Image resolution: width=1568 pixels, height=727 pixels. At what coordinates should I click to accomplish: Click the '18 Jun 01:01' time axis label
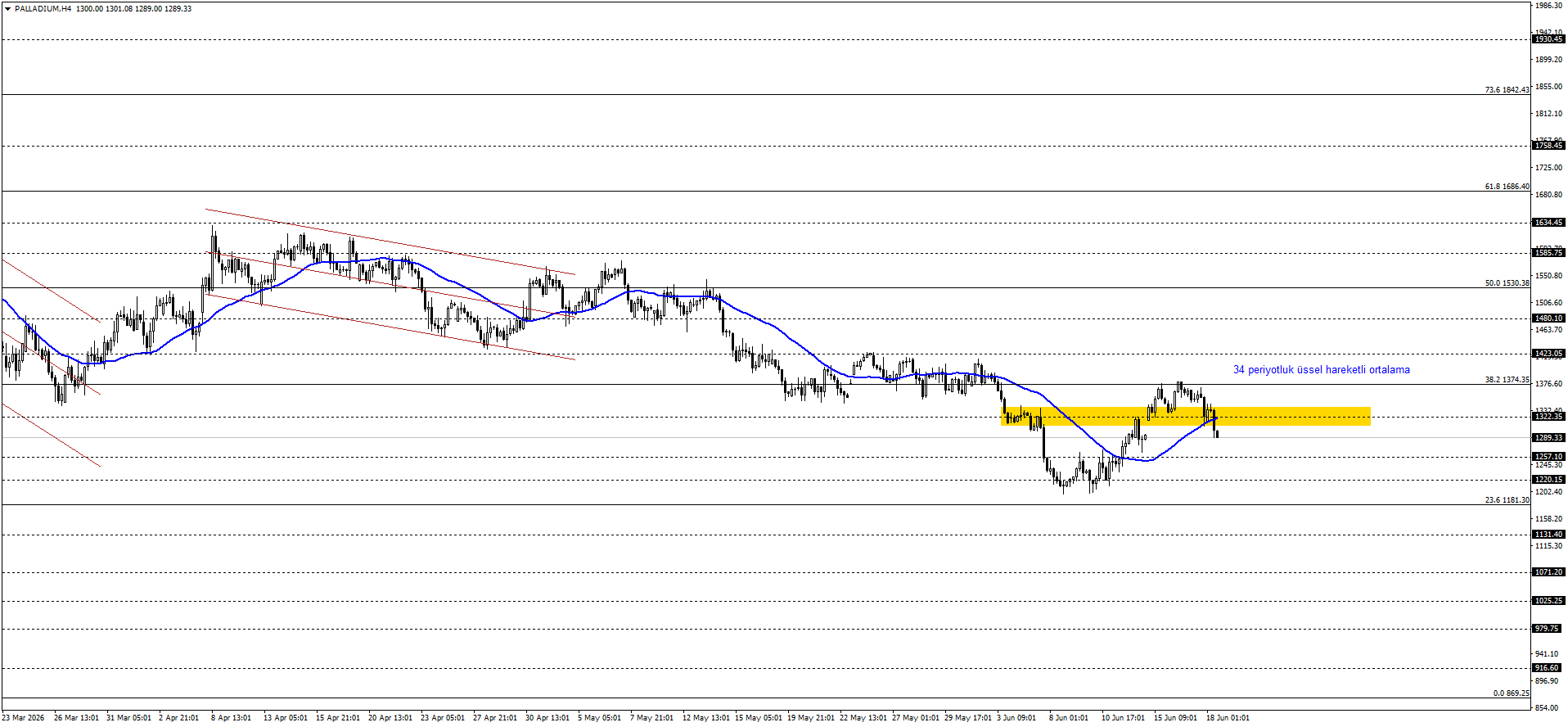click(x=1228, y=718)
